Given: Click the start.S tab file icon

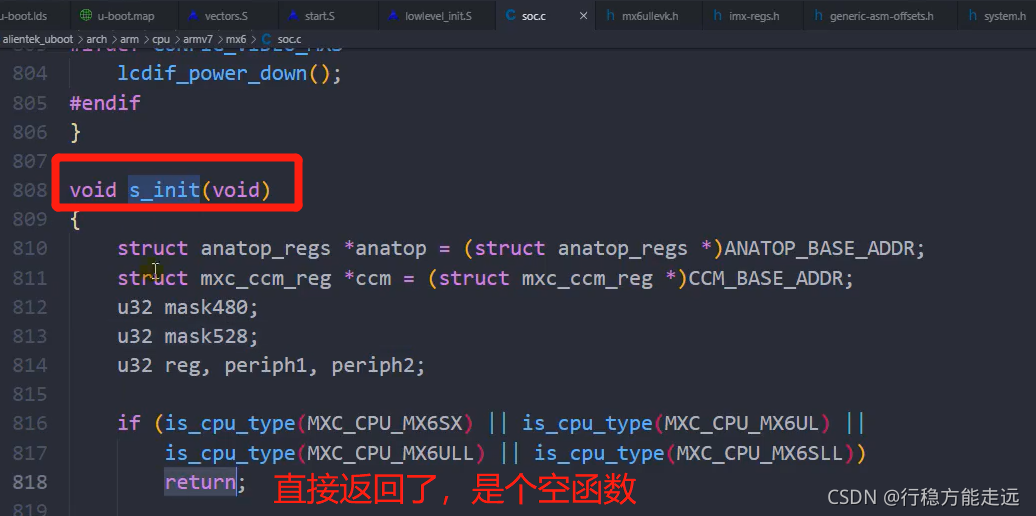Looking at the screenshot, I should coord(293,15).
